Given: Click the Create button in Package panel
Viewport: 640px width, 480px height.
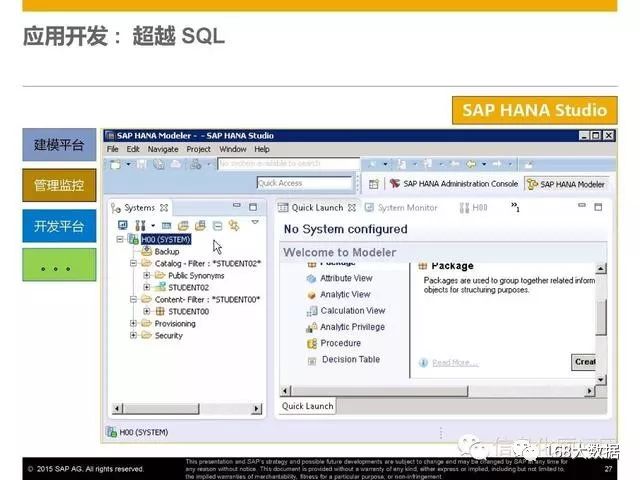Looking at the screenshot, I should 584,362.
